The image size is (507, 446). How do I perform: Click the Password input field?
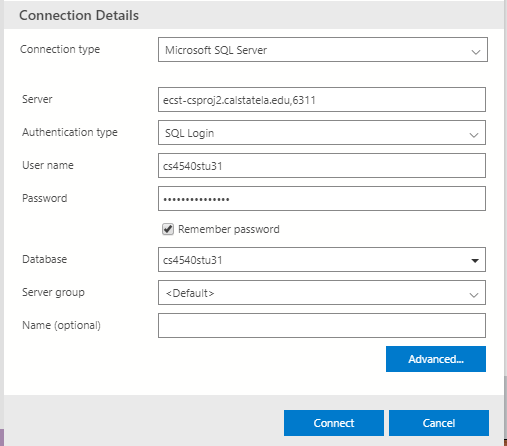(322, 199)
